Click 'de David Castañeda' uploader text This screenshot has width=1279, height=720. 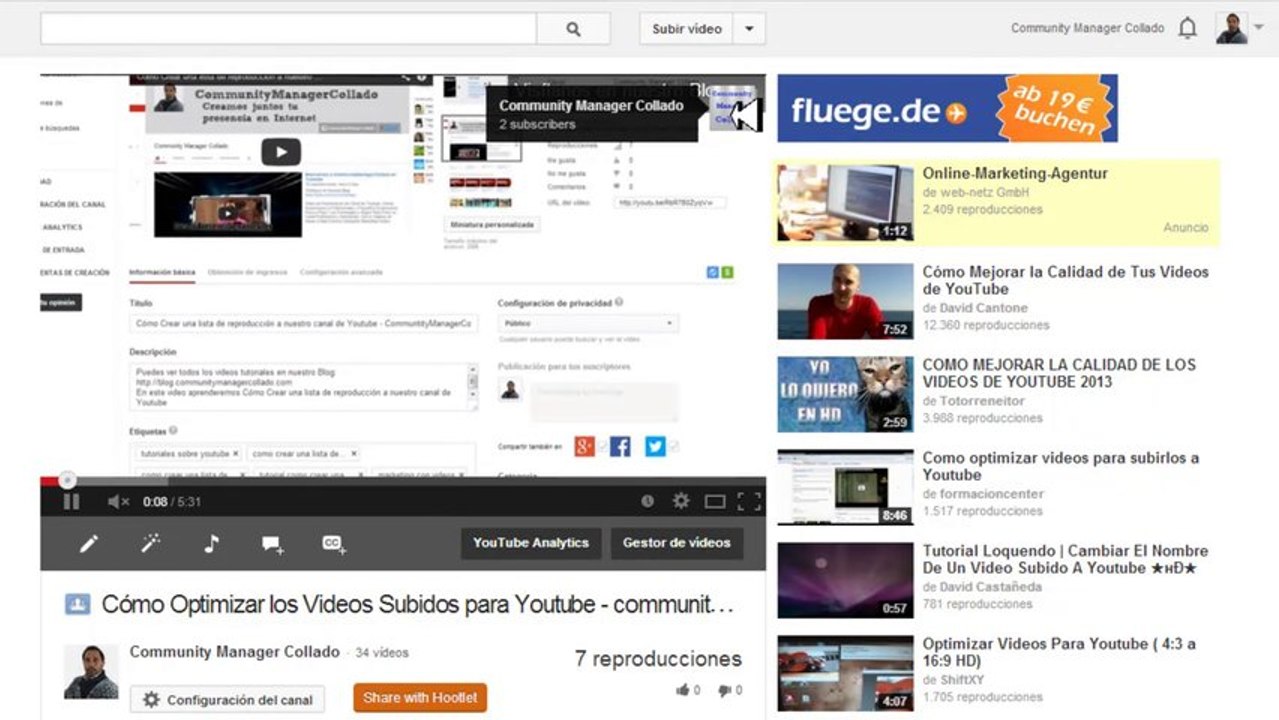[x=982, y=587]
